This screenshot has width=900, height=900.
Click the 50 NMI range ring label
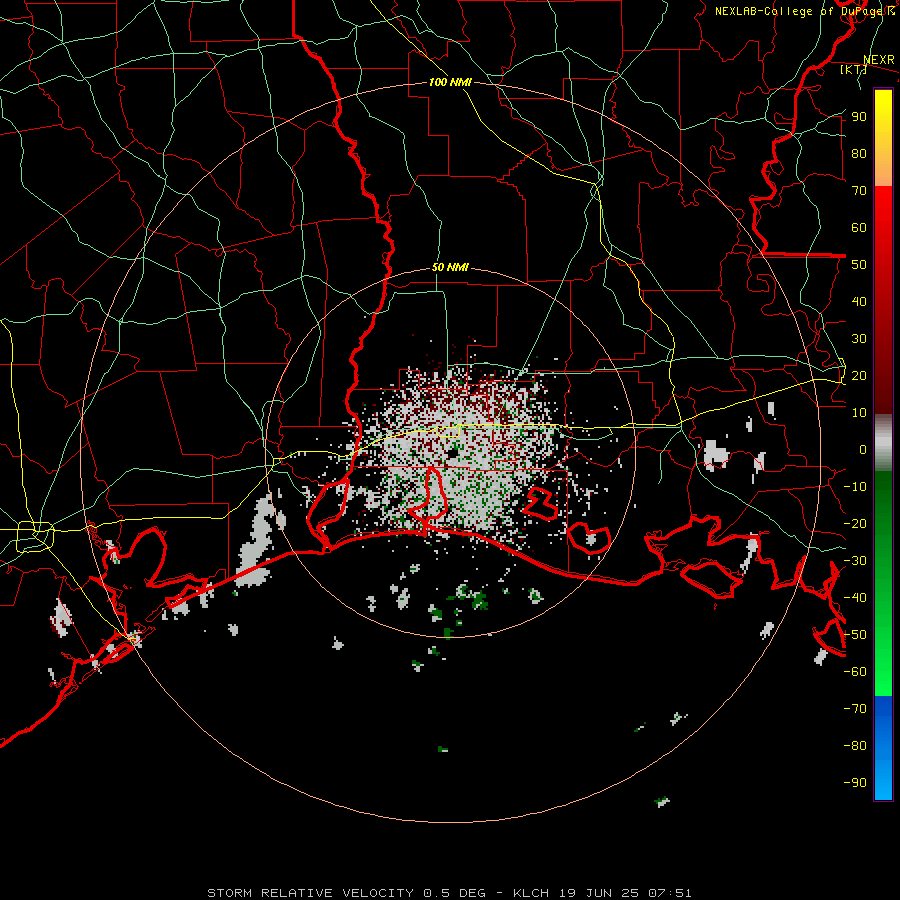pyautogui.click(x=450, y=267)
